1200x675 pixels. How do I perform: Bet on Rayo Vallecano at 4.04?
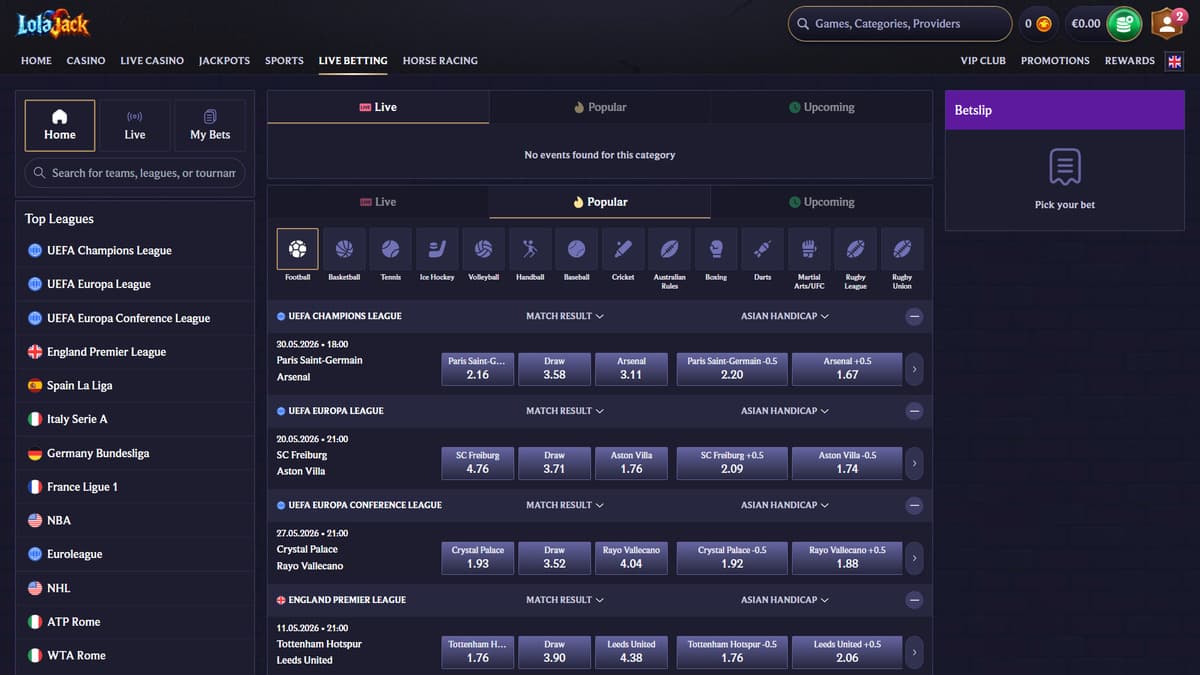tap(631, 558)
